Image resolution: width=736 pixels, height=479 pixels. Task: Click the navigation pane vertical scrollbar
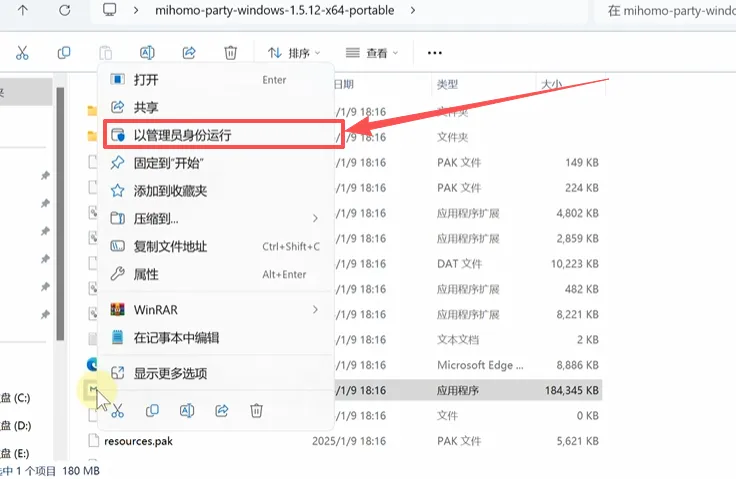click(x=60, y=214)
